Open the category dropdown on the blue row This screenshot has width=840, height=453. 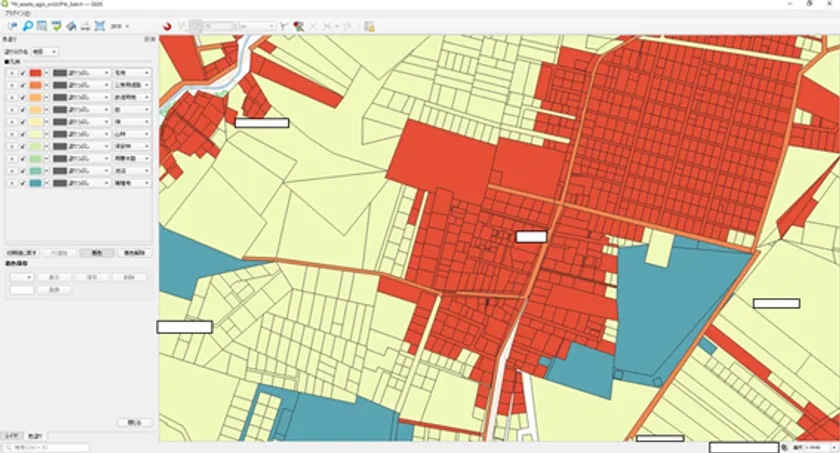132,184
